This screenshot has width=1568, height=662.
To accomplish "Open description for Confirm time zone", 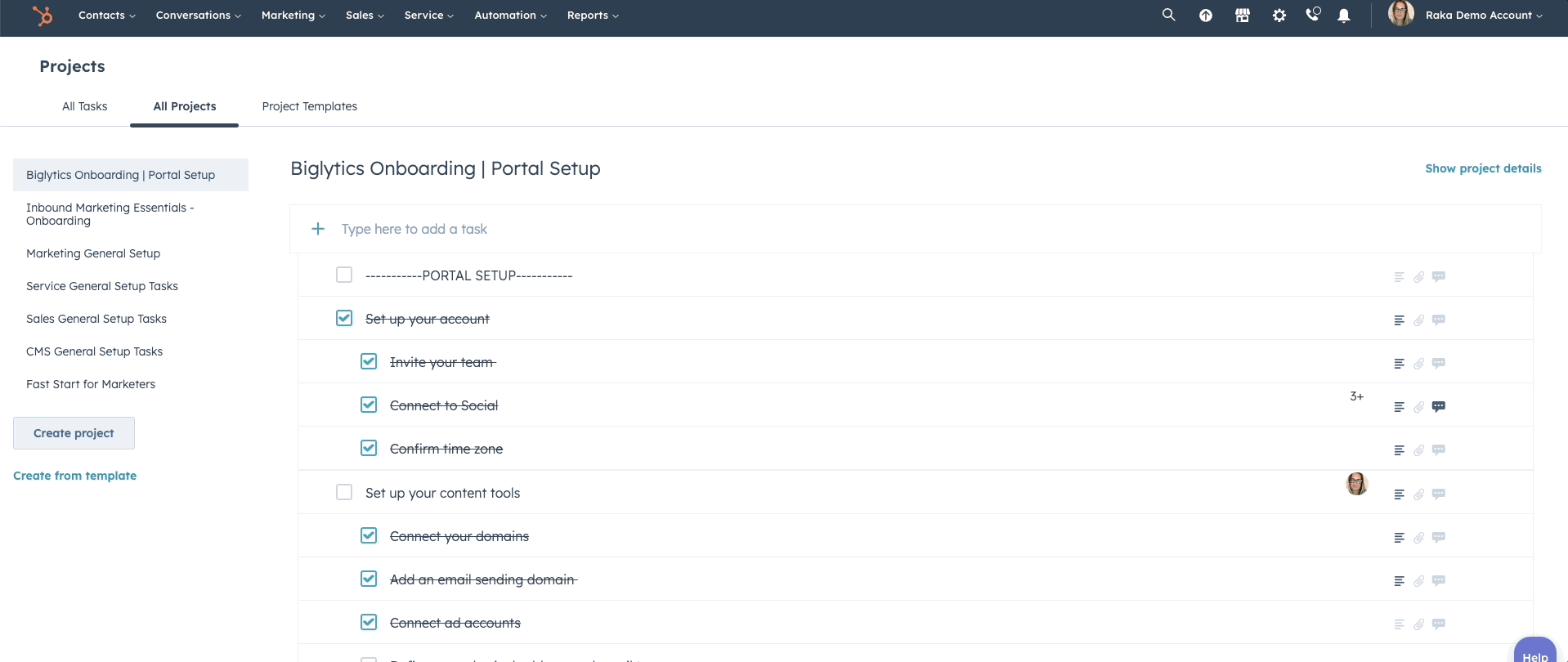I will pyautogui.click(x=1399, y=450).
